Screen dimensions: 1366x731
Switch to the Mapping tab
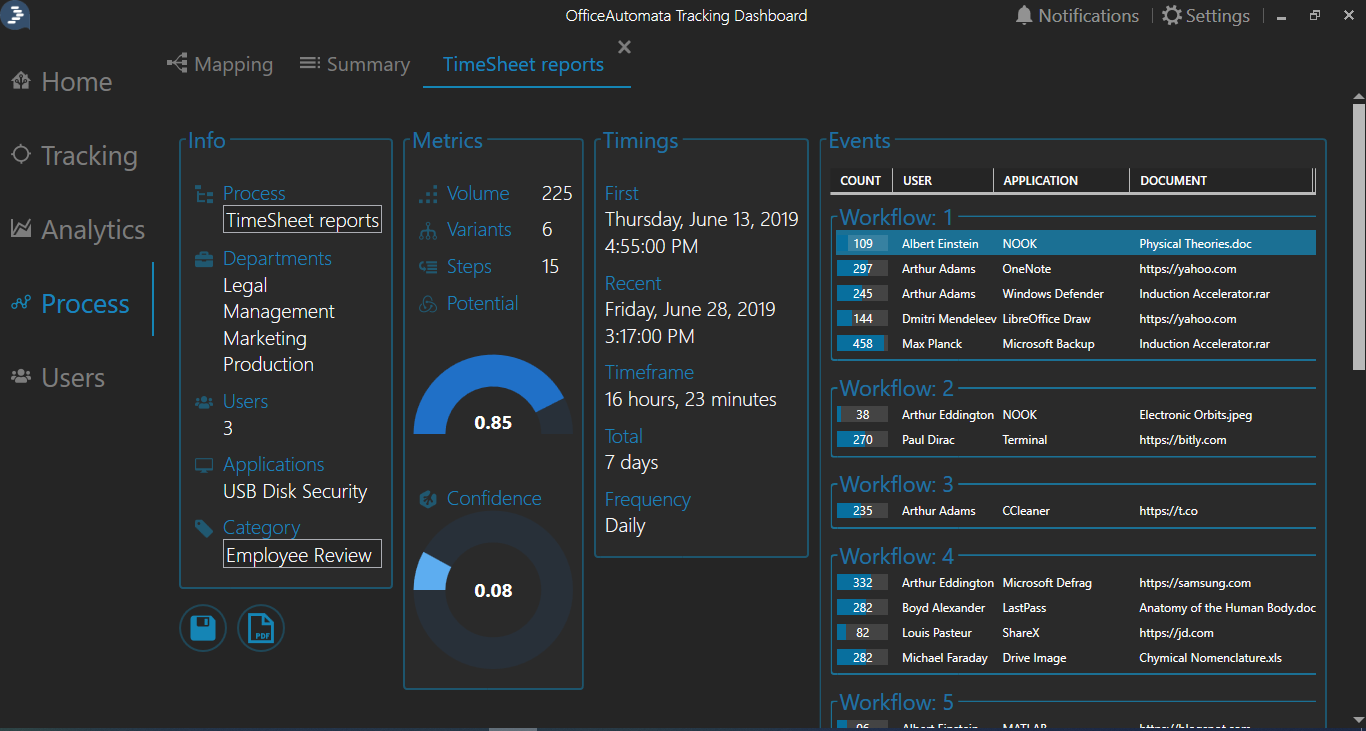(x=220, y=64)
